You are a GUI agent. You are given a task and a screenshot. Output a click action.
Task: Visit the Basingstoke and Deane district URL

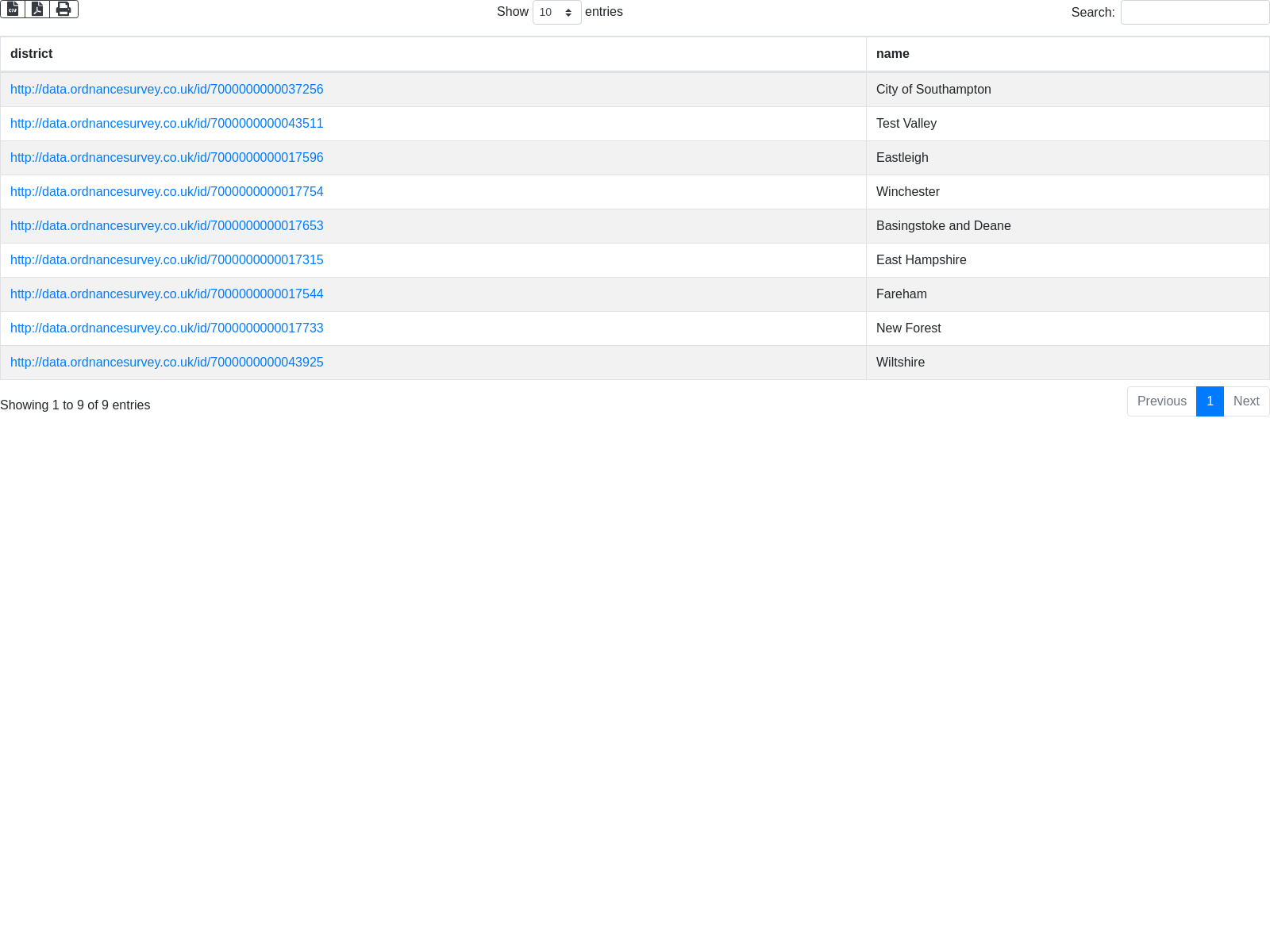[167, 226]
